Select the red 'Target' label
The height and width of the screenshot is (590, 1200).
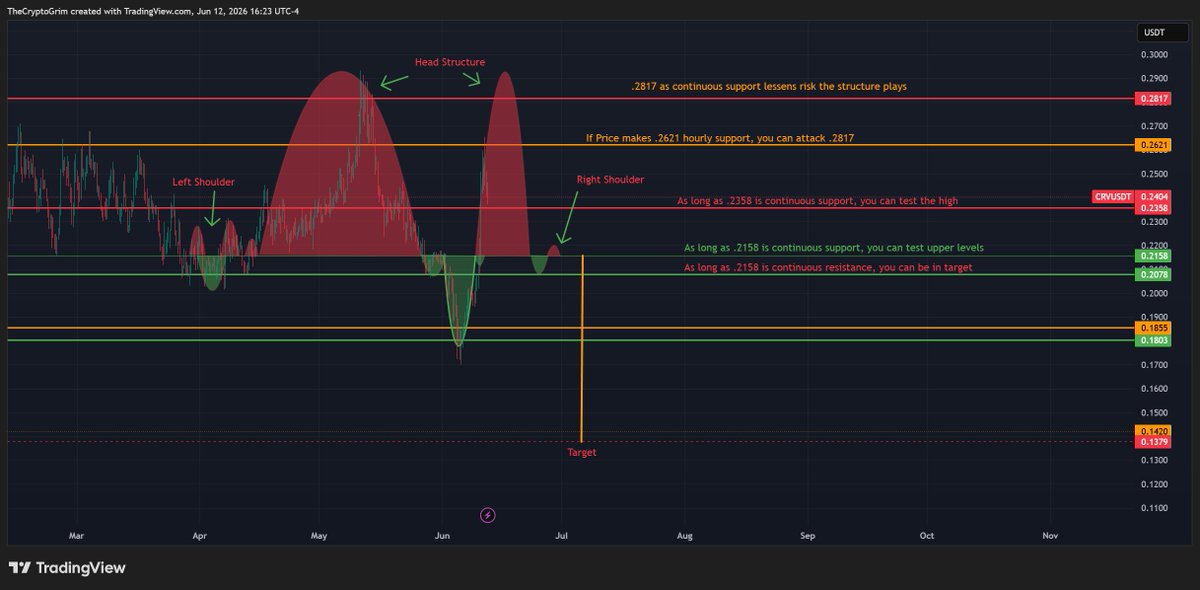[x=582, y=453]
